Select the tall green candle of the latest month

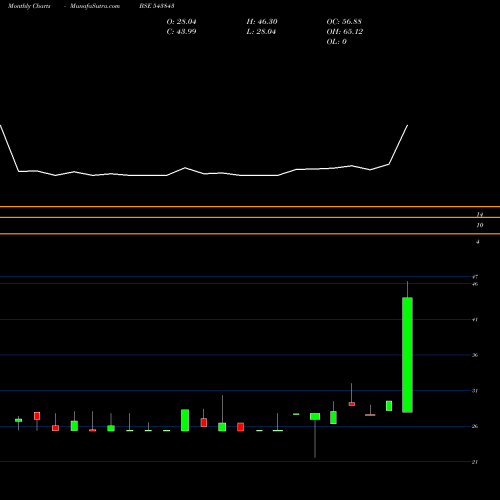pyautogui.click(x=407, y=355)
